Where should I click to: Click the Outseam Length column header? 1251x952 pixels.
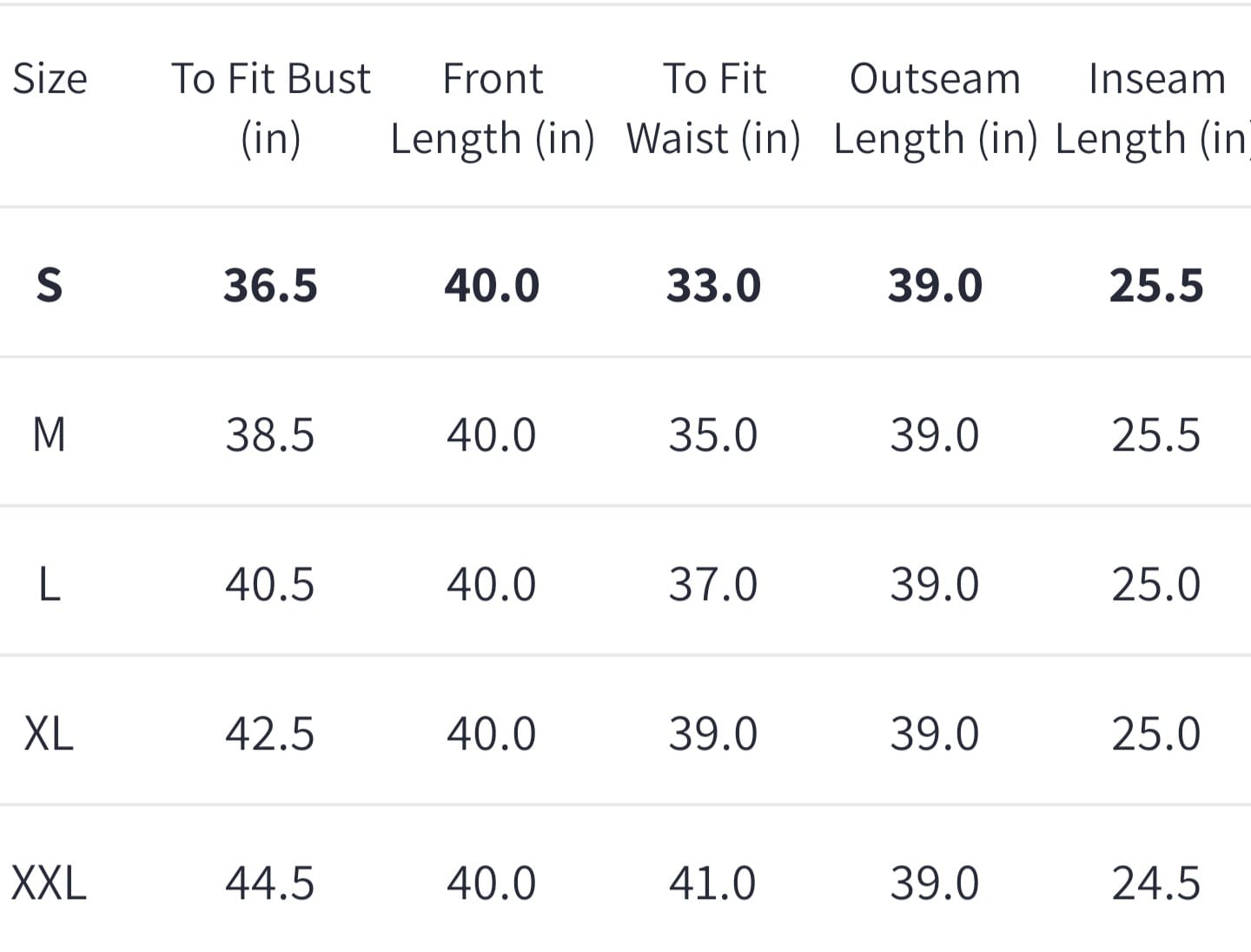pyautogui.click(x=935, y=108)
